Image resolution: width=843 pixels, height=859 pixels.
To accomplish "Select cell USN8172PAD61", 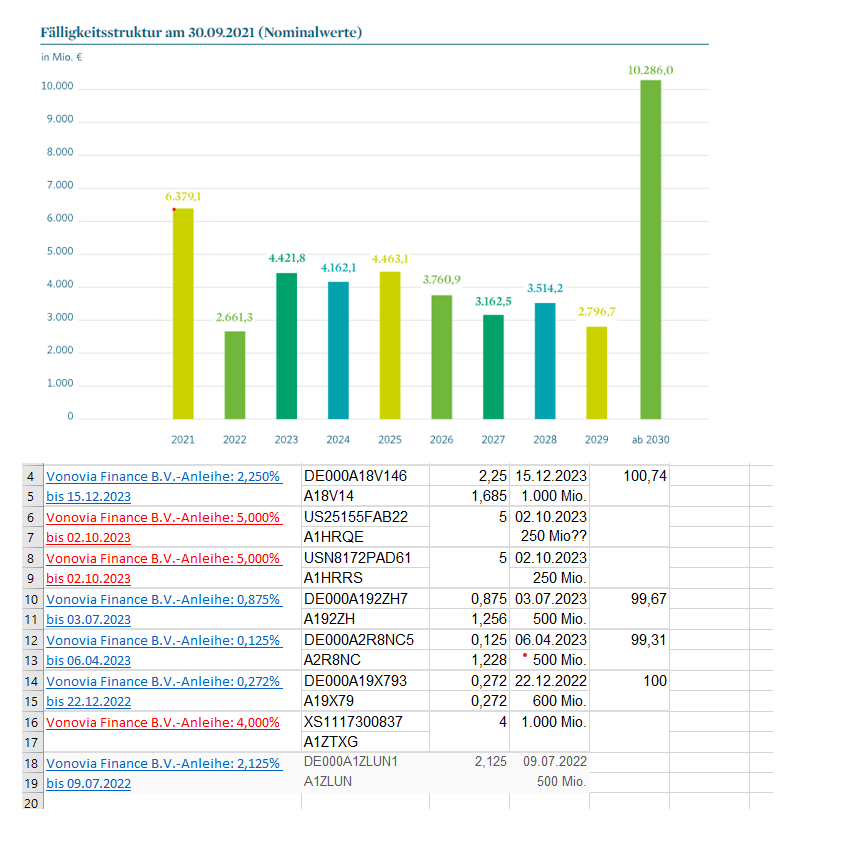I will coord(365,558).
